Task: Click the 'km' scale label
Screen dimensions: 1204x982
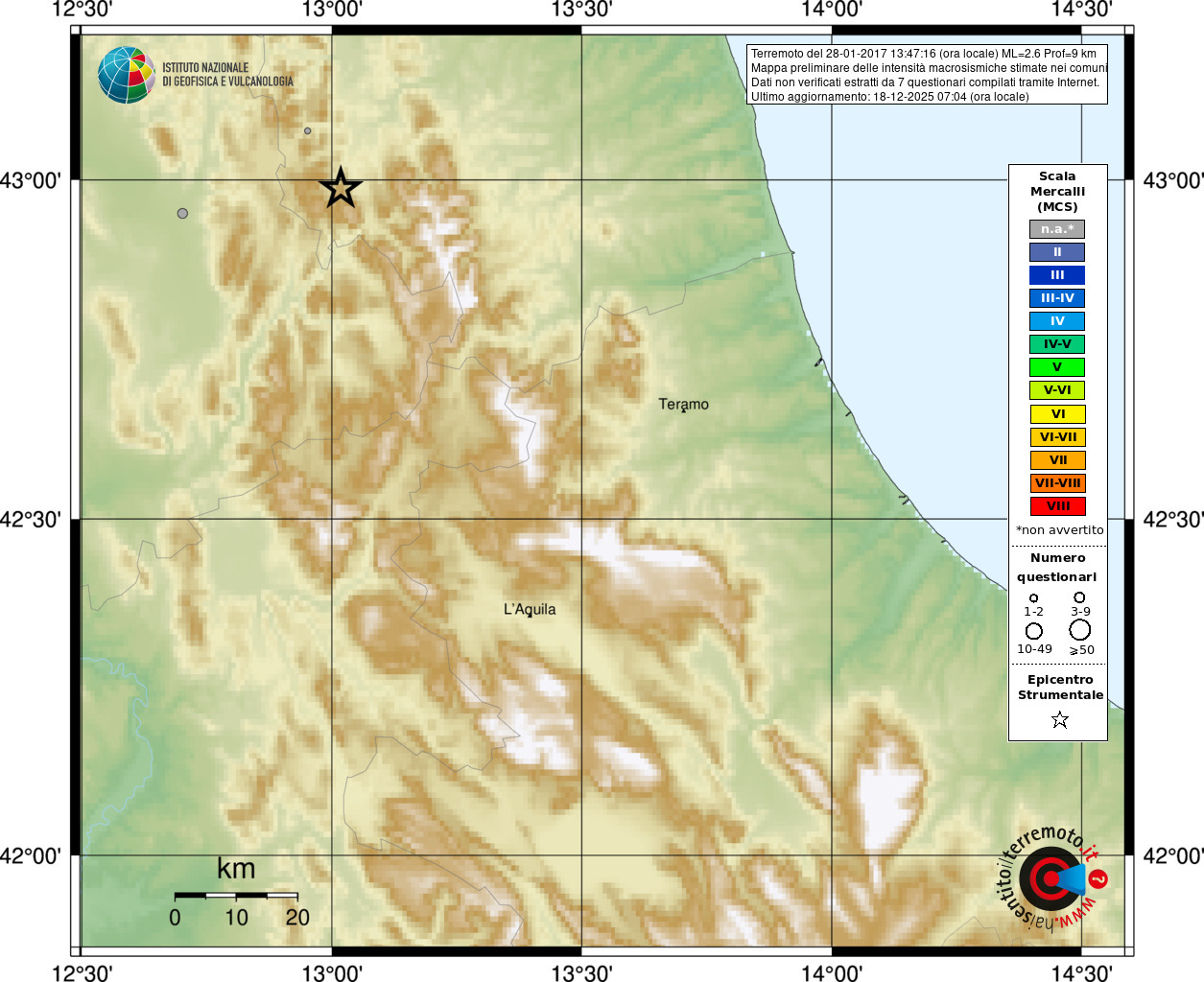Action: [x=236, y=869]
